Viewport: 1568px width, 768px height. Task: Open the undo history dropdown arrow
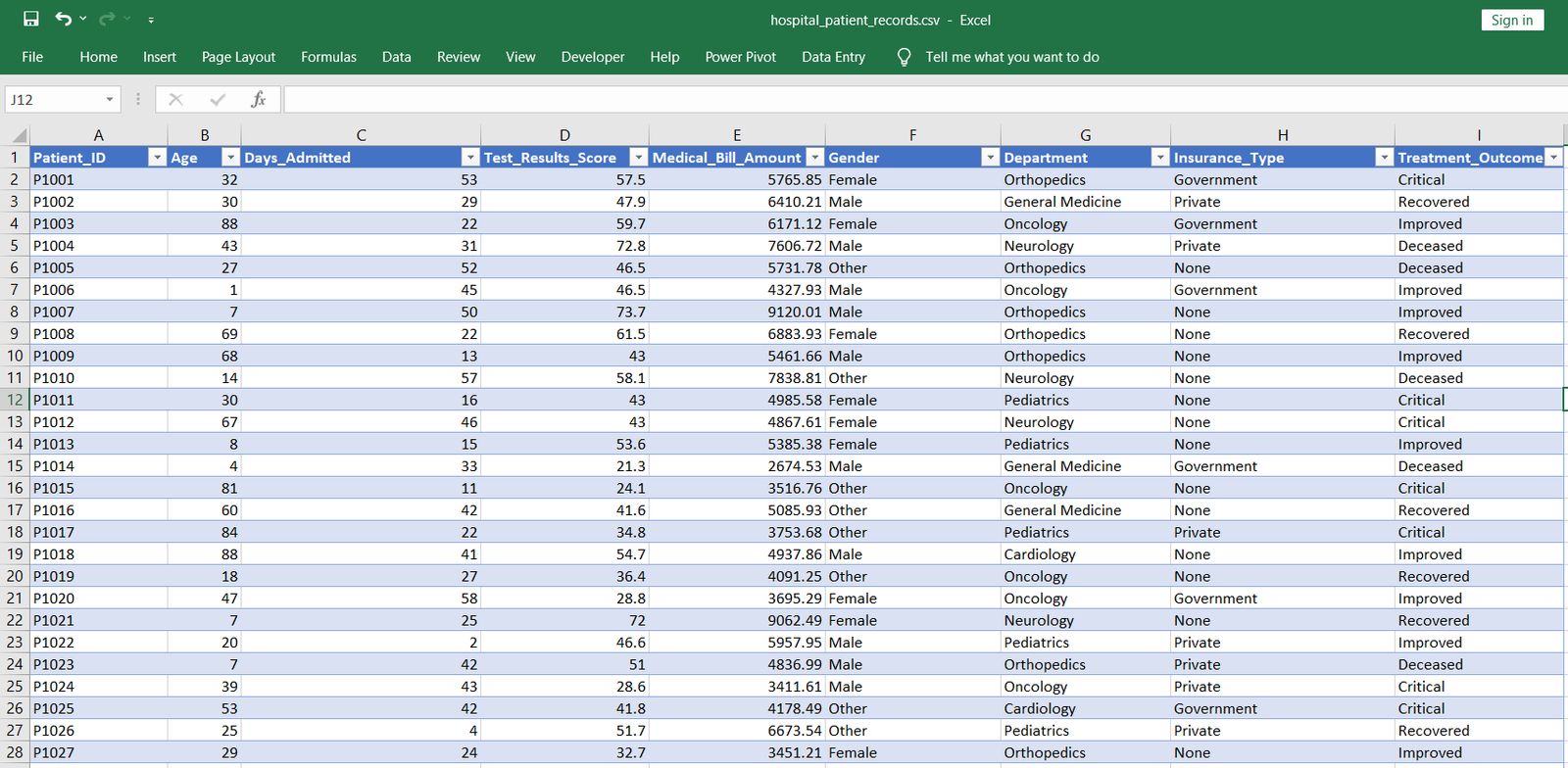pyautogui.click(x=83, y=20)
